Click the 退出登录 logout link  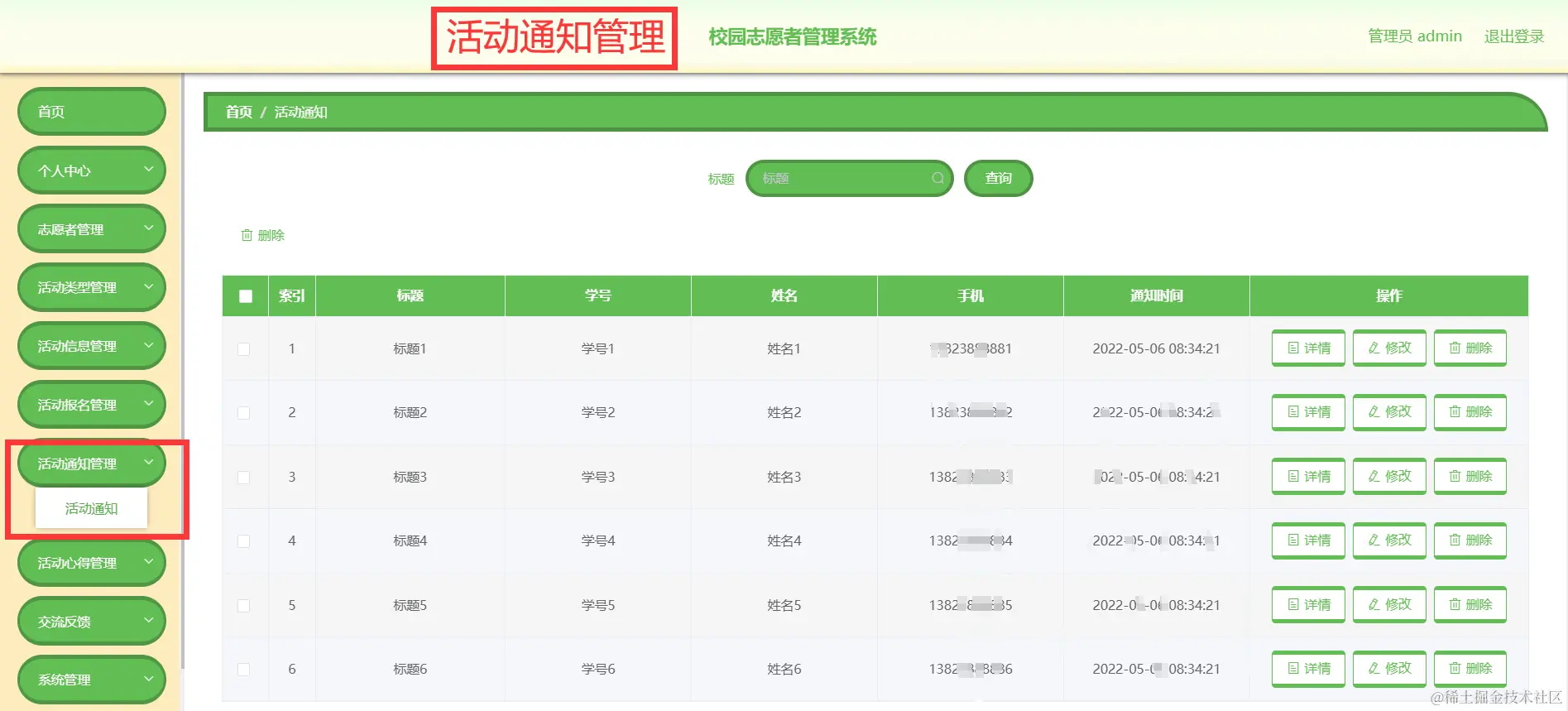[x=1514, y=36]
